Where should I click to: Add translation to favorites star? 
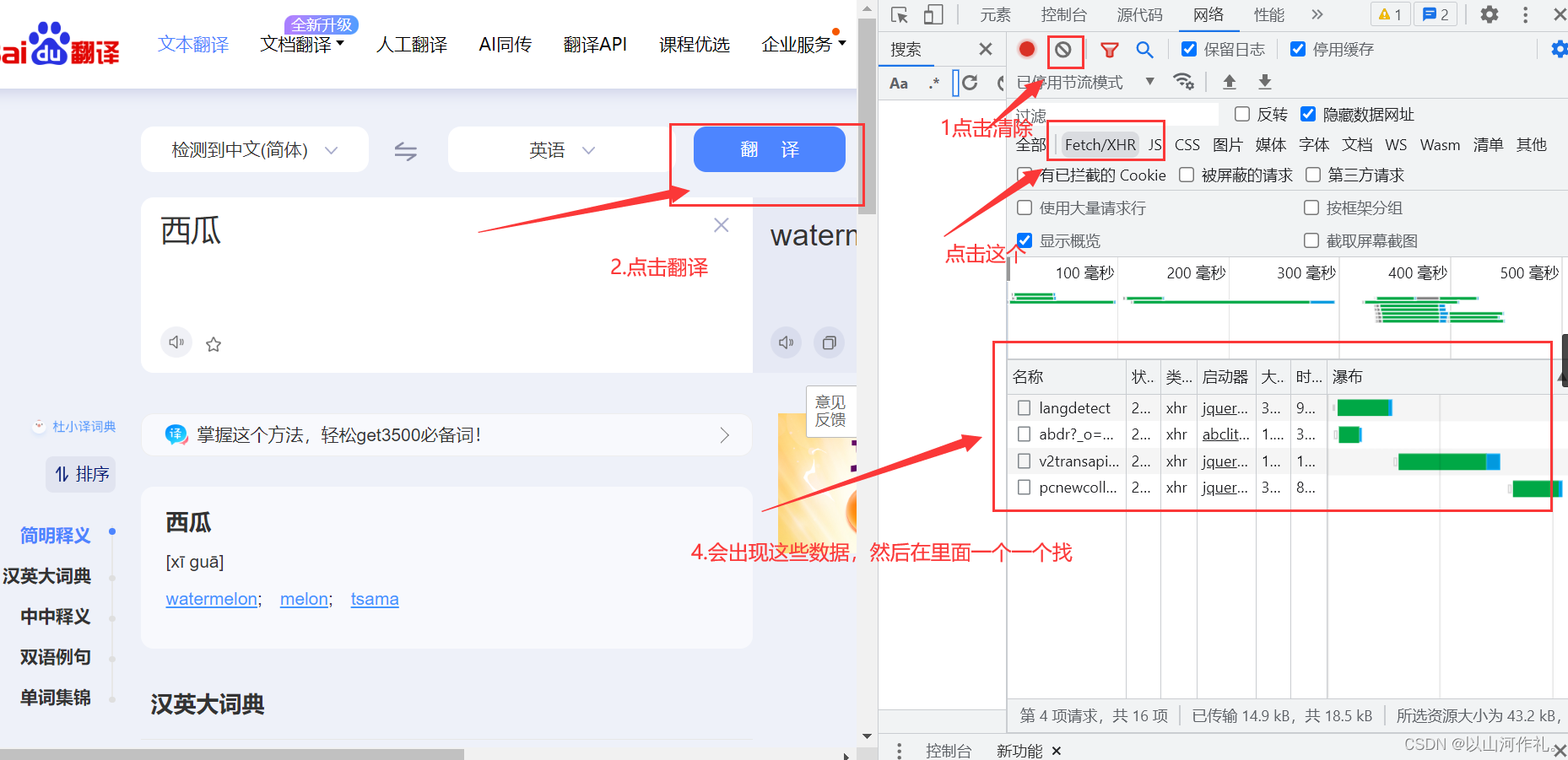click(214, 344)
